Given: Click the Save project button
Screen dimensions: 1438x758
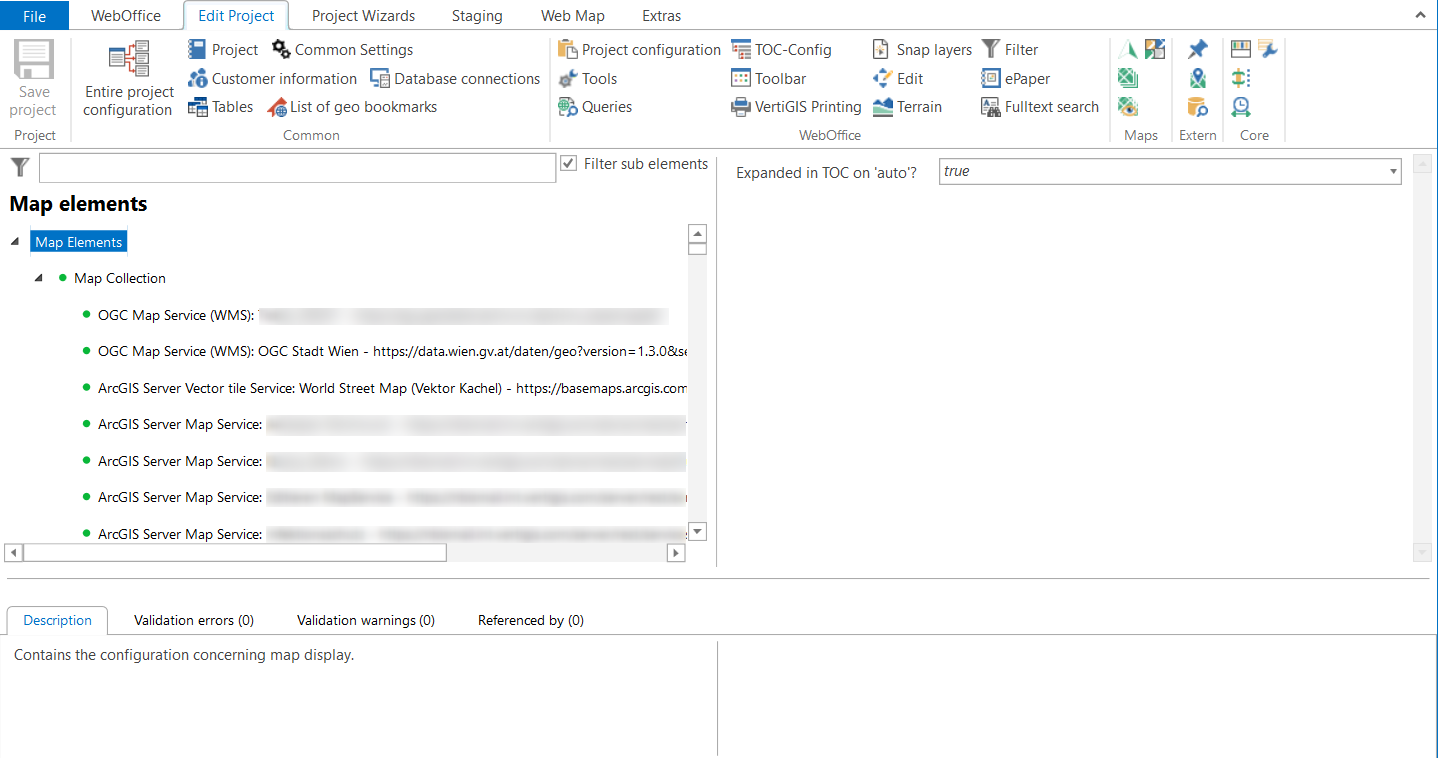Looking at the screenshot, I should click(34, 80).
